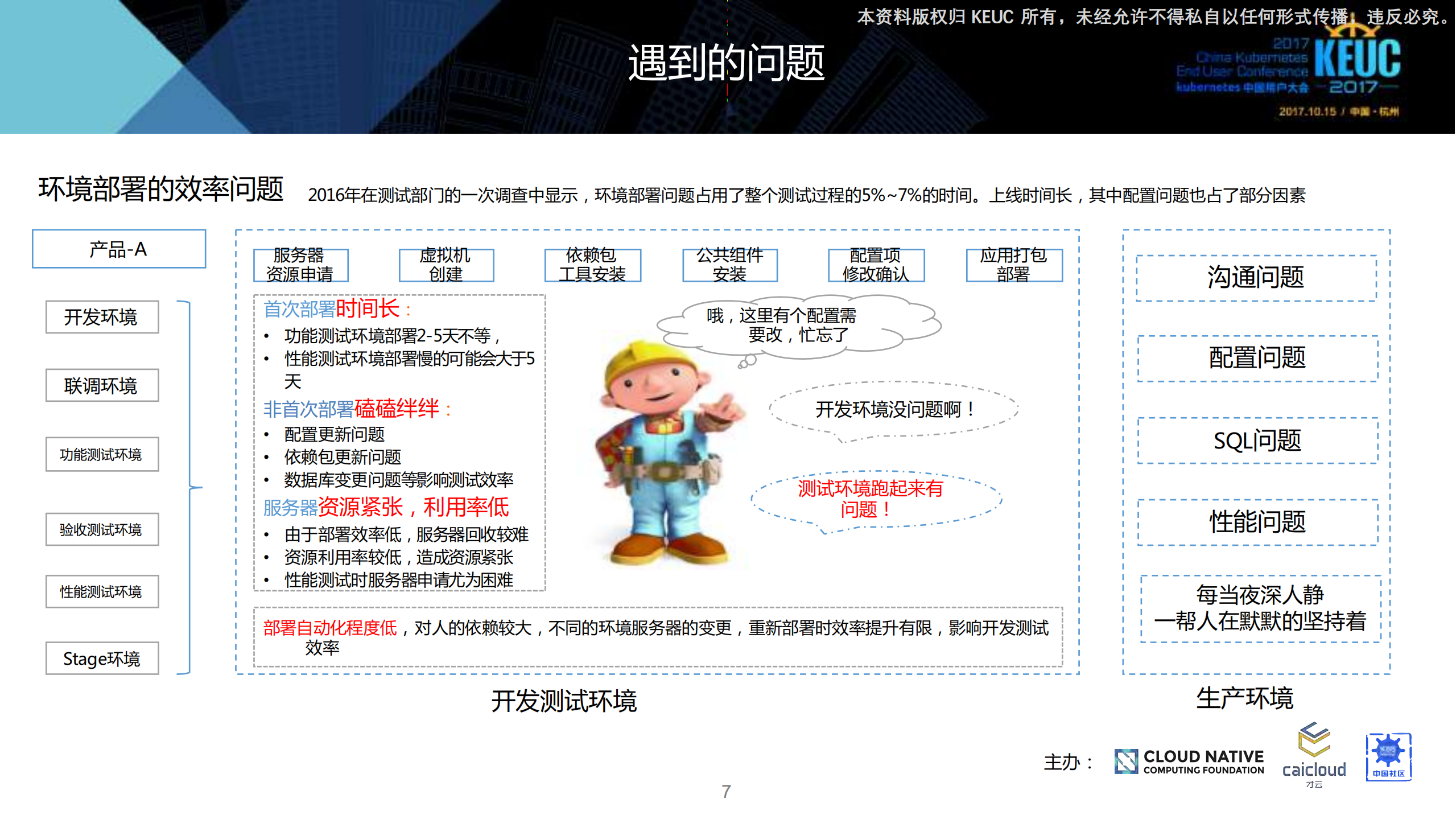1456x819 pixels.
Task: Enable the 联调环境 environment option
Action: click(x=101, y=385)
